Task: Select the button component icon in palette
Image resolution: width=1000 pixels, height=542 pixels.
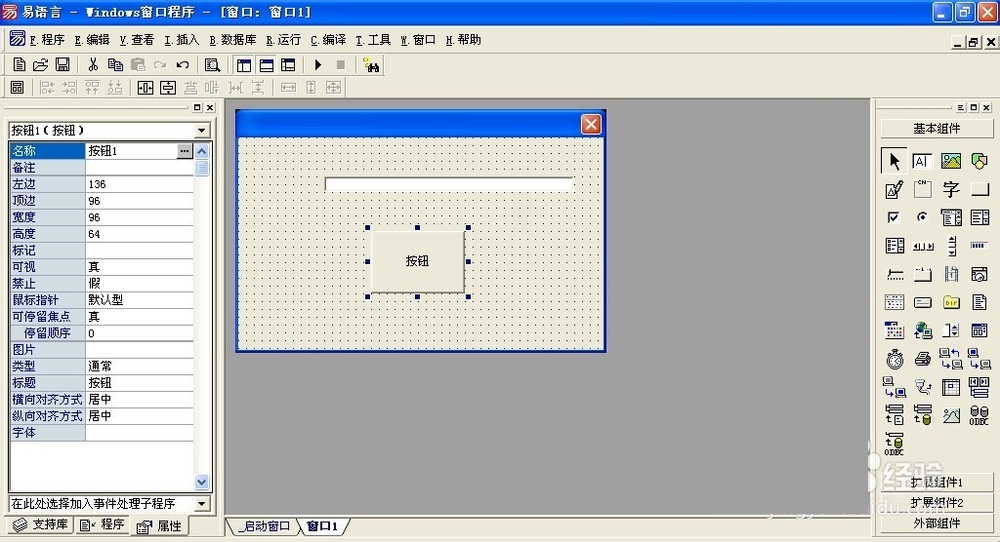Action: 980,189
